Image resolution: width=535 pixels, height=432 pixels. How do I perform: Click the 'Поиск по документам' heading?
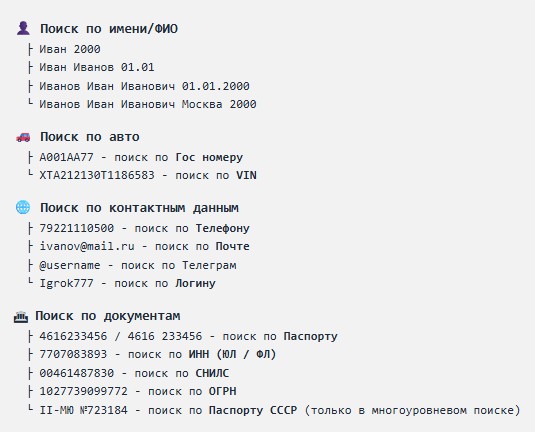pos(108,316)
